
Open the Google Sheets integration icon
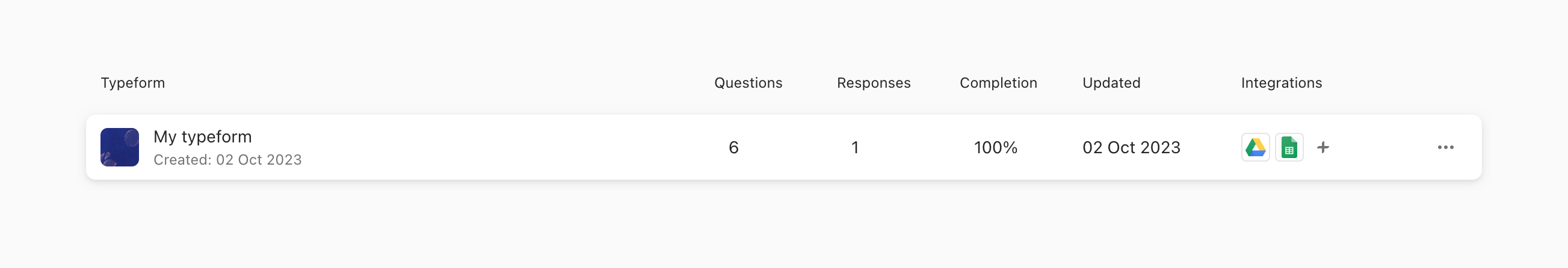point(1289,147)
